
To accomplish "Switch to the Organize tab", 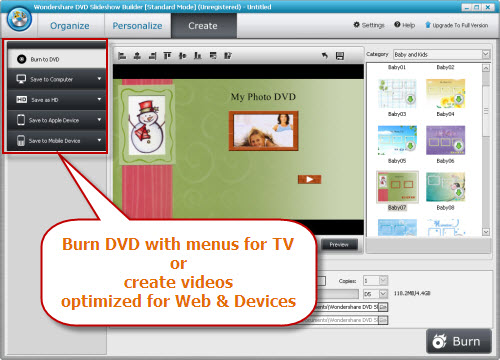I will coord(70,26).
